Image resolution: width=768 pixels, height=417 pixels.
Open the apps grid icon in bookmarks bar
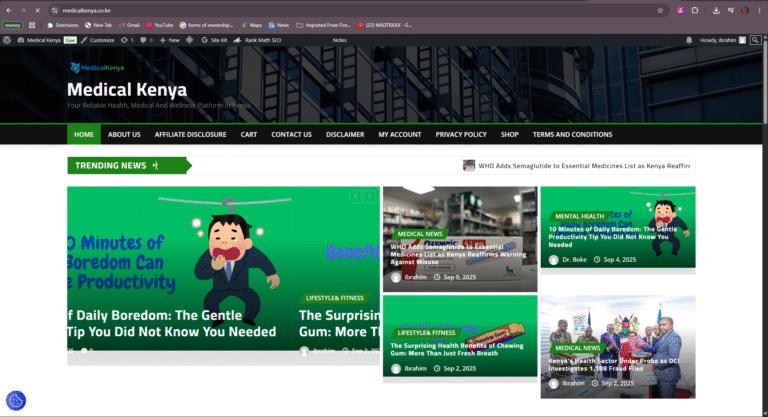click(32, 25)
